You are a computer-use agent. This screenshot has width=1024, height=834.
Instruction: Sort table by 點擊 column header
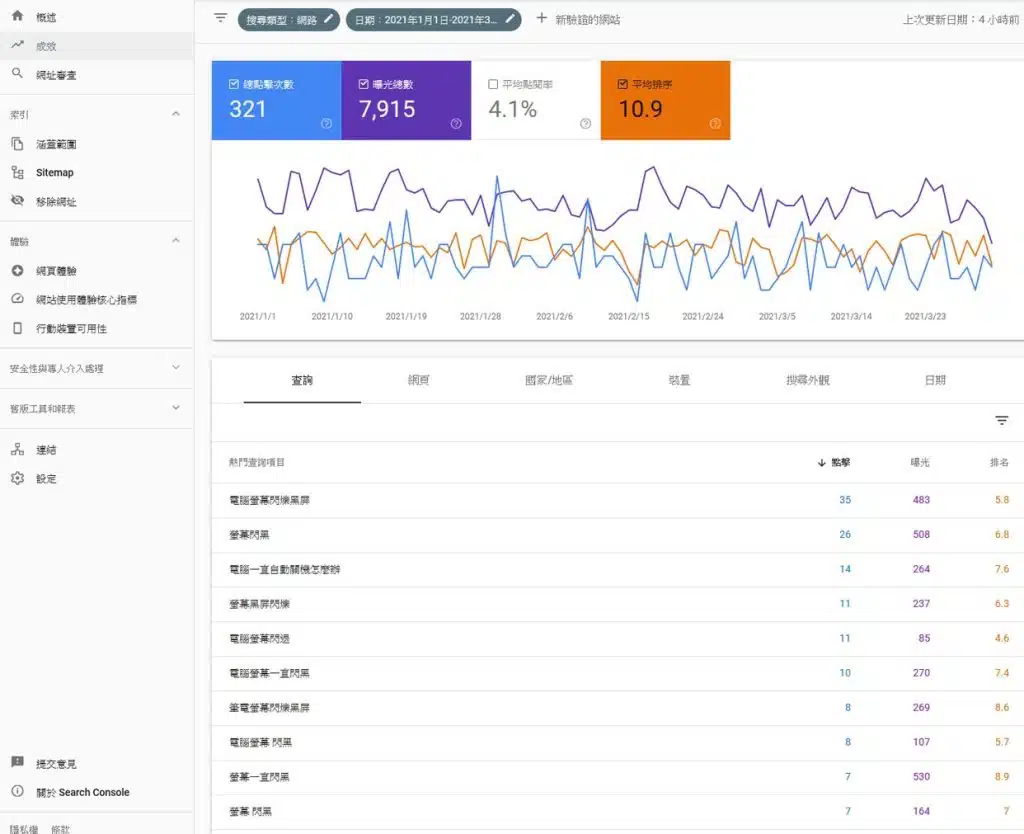836,463
